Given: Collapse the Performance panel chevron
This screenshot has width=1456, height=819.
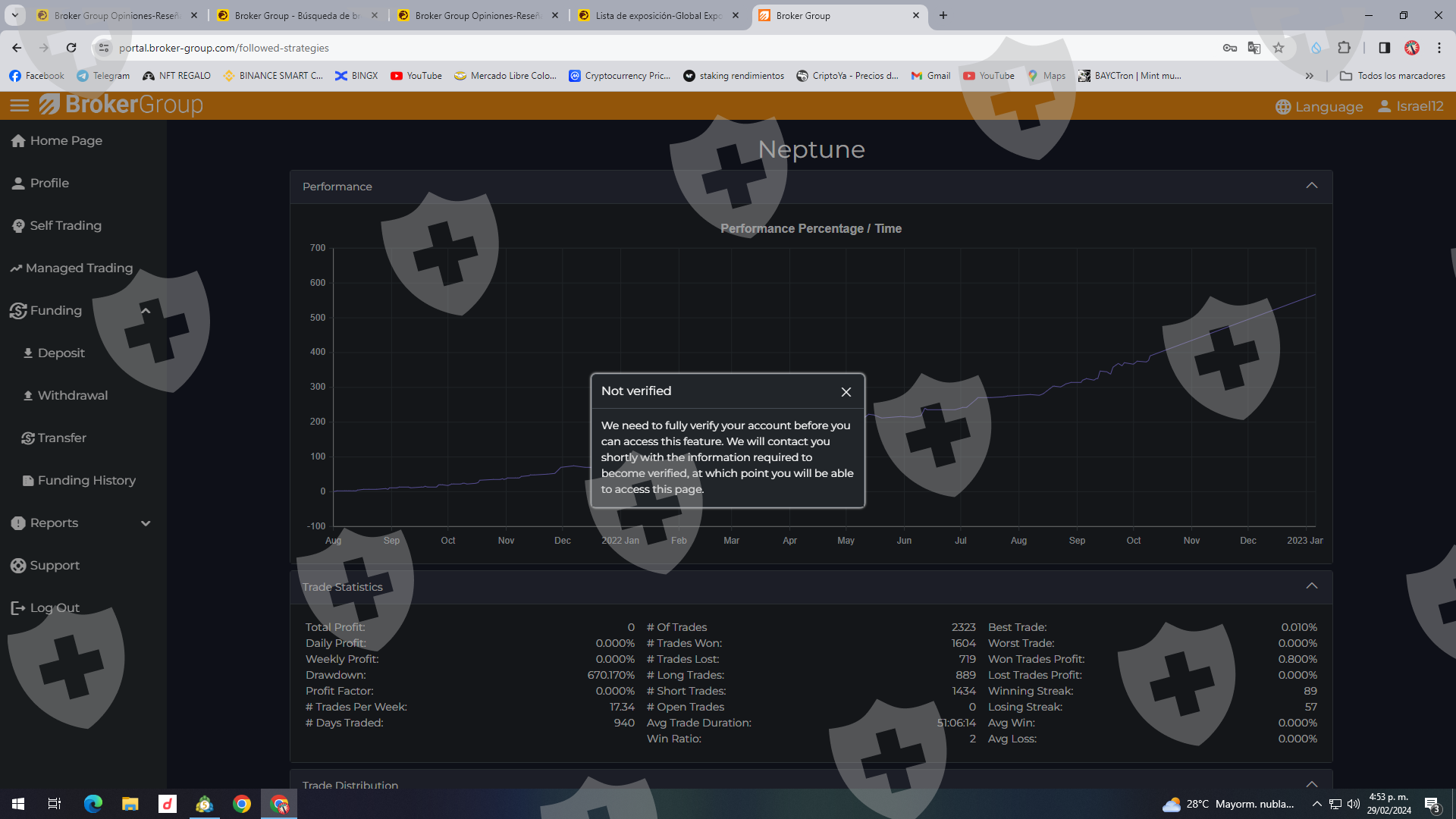Looking at the screenshot, I should [x=1311, y=187].
